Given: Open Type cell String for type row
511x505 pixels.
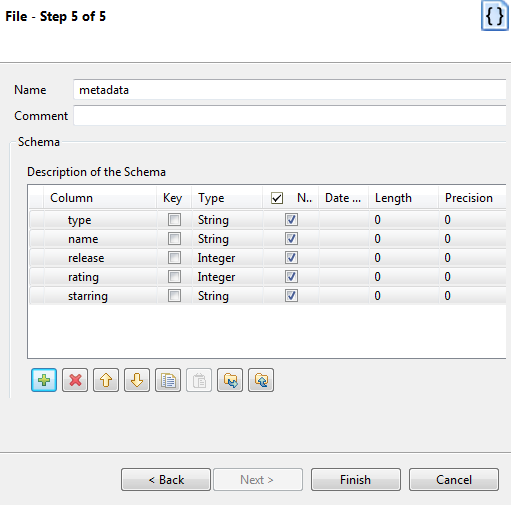Looking at the screenshot, I should (x=227, y=220).
